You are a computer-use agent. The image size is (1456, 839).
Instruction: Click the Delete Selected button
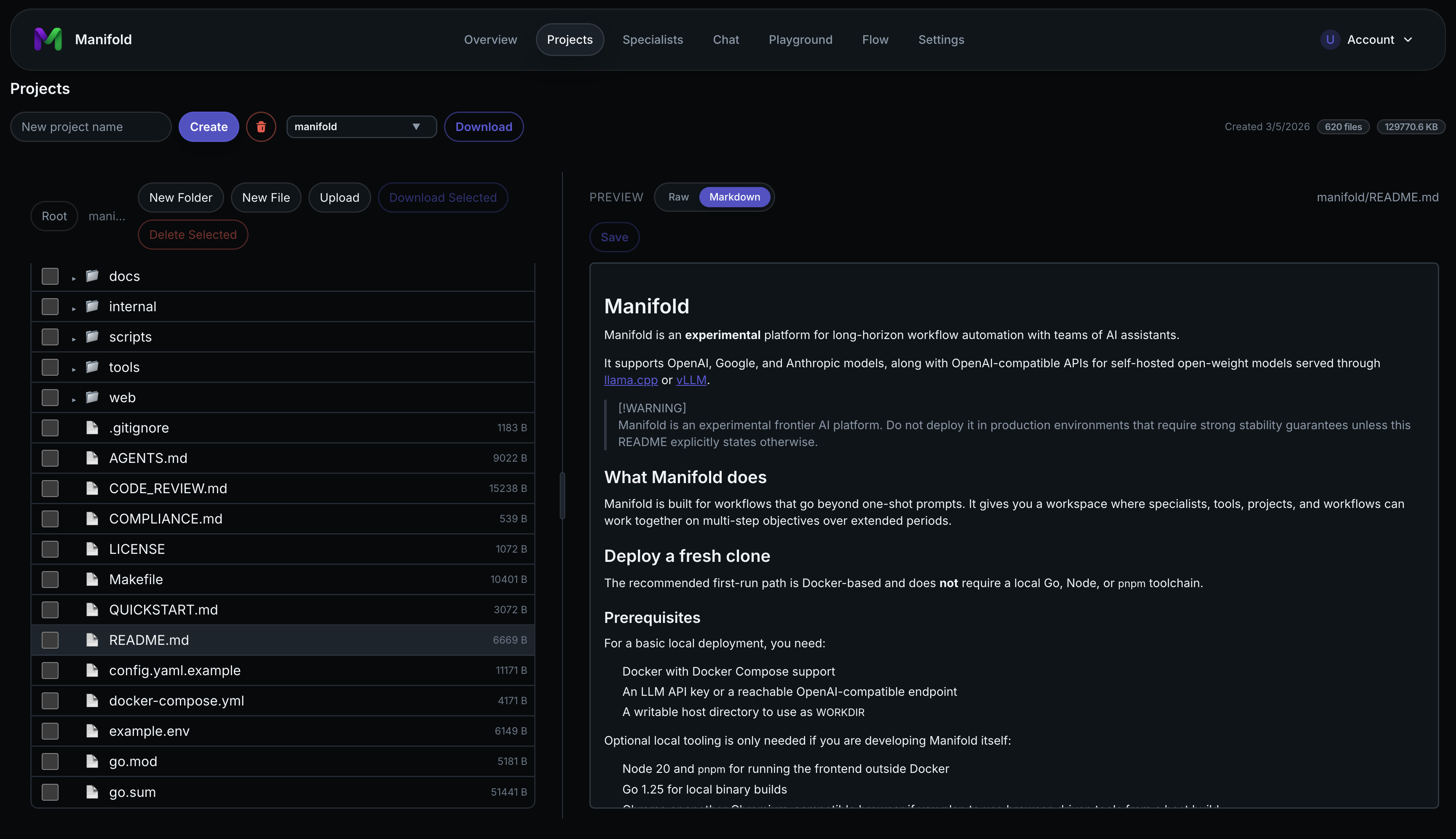193,235
